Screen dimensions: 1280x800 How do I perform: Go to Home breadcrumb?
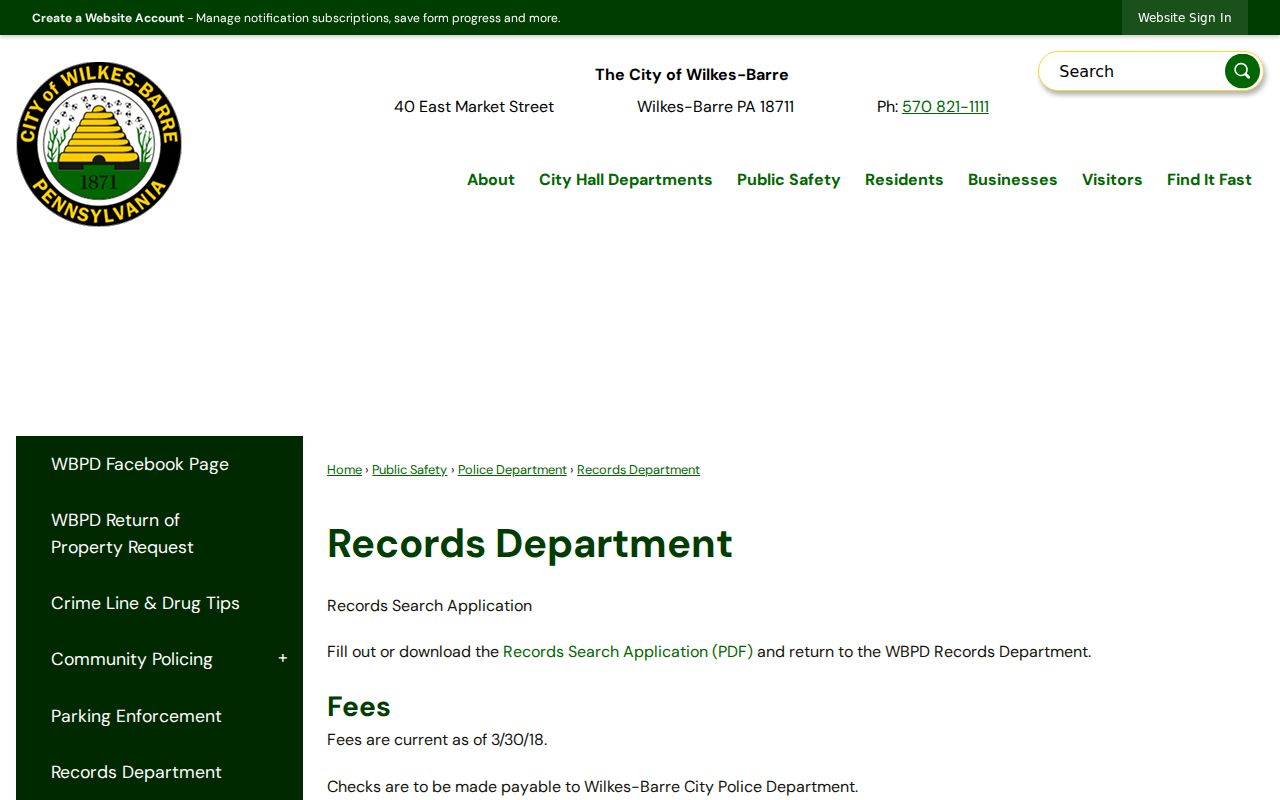tap(344, 470)
